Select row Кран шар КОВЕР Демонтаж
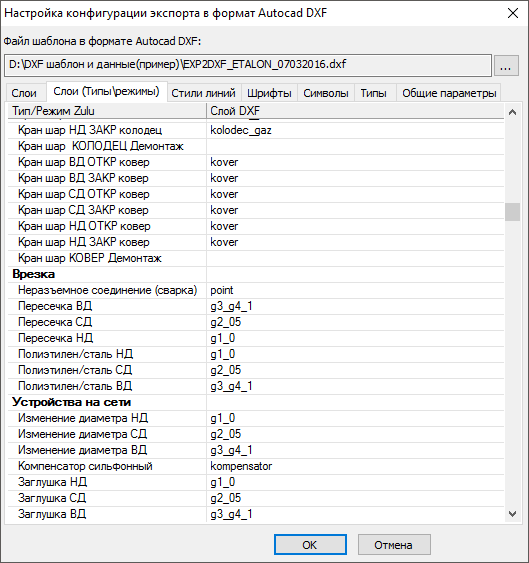The height and width of the screenshot is (563, 529). point(256,258)
